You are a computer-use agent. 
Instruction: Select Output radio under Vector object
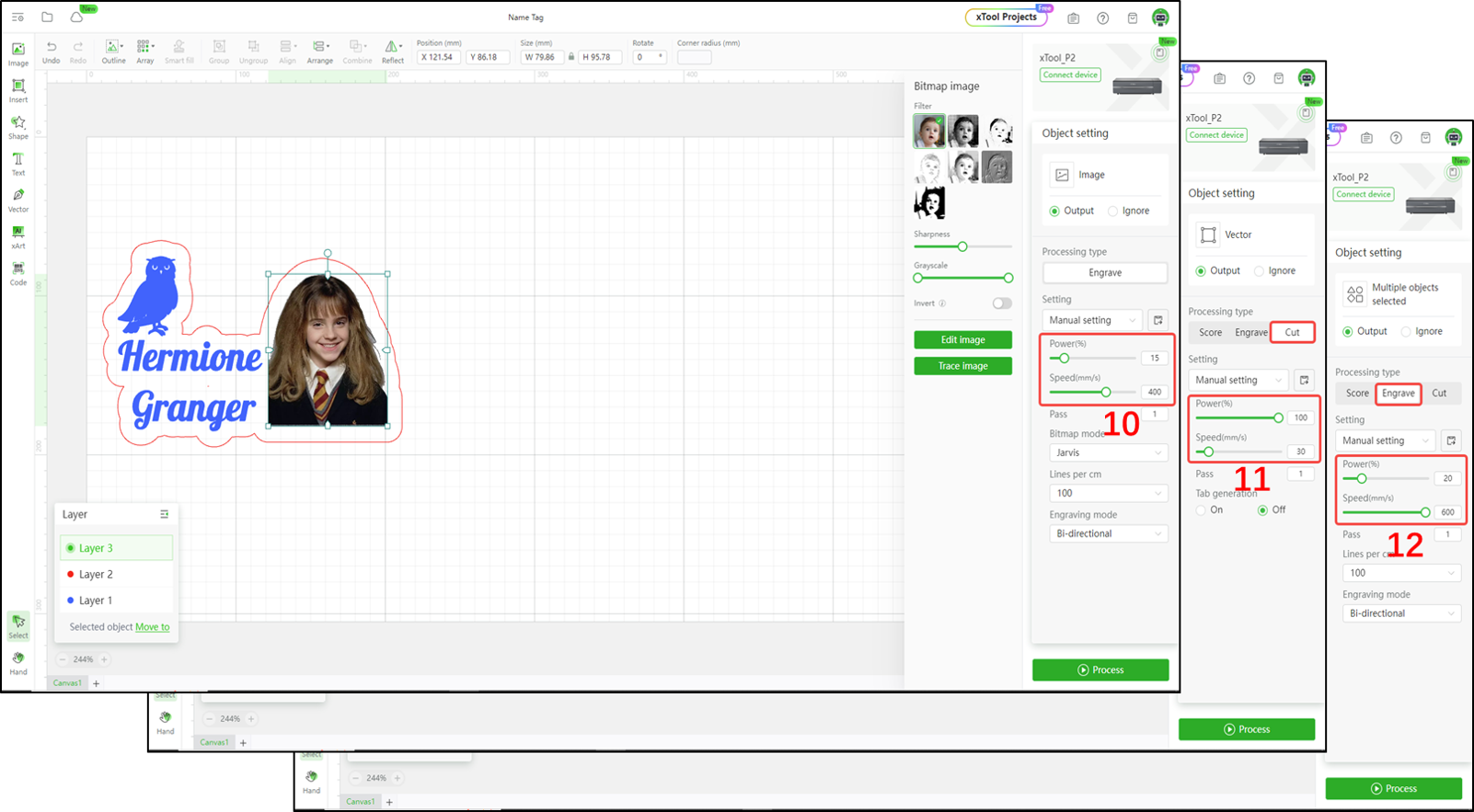(1201, 270)
